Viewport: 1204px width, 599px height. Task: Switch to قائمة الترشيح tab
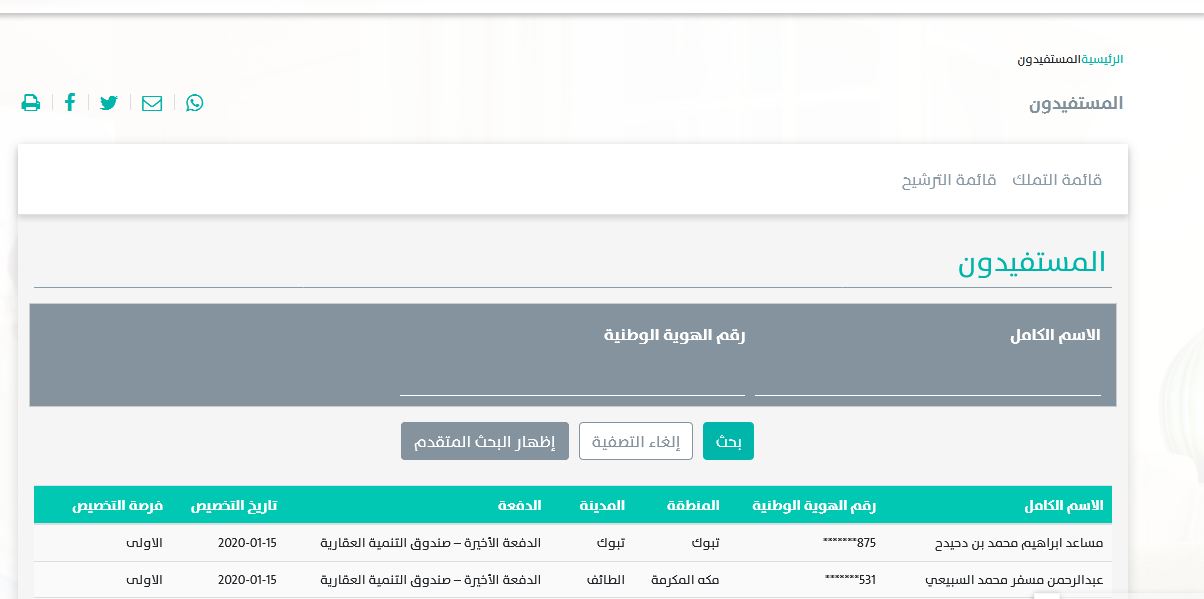(949, 180)
